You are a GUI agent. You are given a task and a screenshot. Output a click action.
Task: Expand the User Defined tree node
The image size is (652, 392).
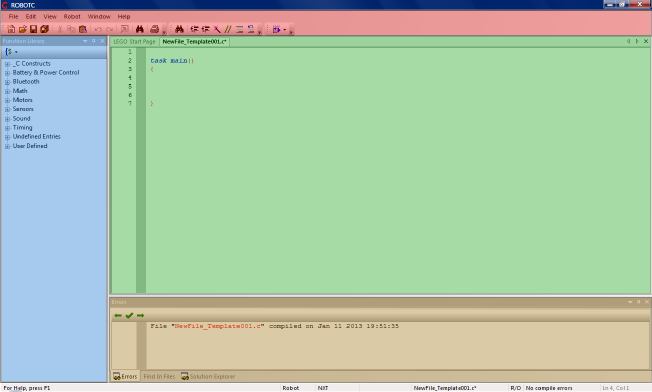[x=7, y=147]
